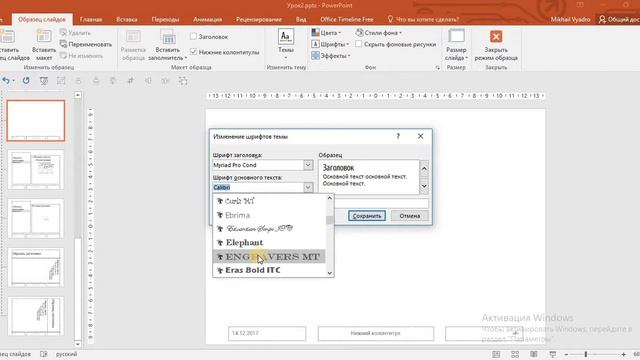The width and height of the screenshot is (640, 360).
Task: Open the Themes gallery icon
Action: coord(286,37)
